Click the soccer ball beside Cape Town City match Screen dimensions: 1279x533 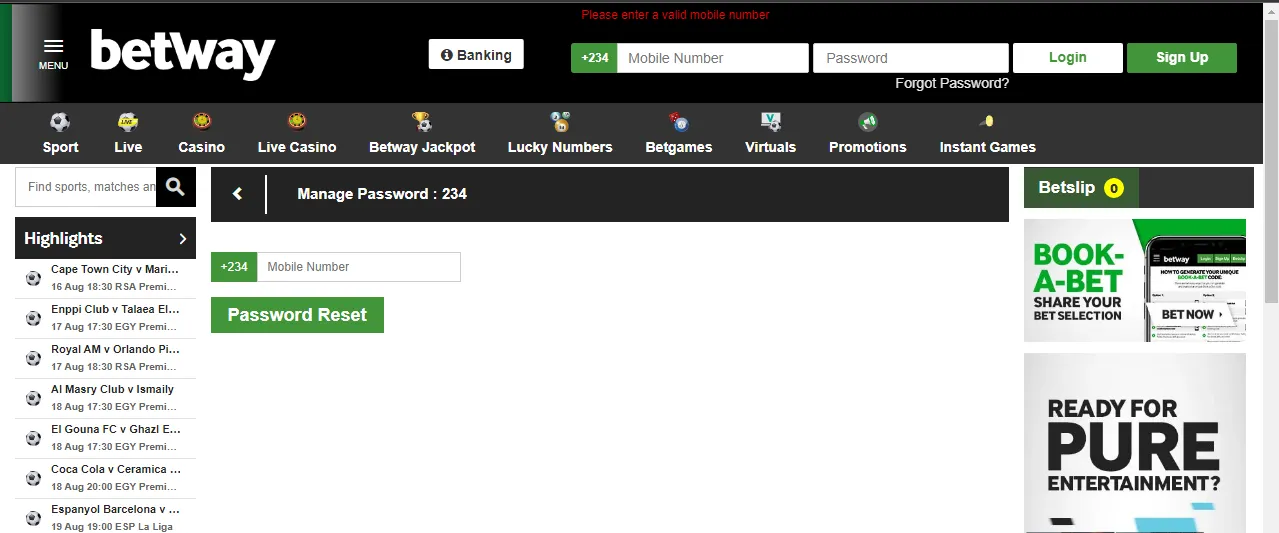coord(33,278)
